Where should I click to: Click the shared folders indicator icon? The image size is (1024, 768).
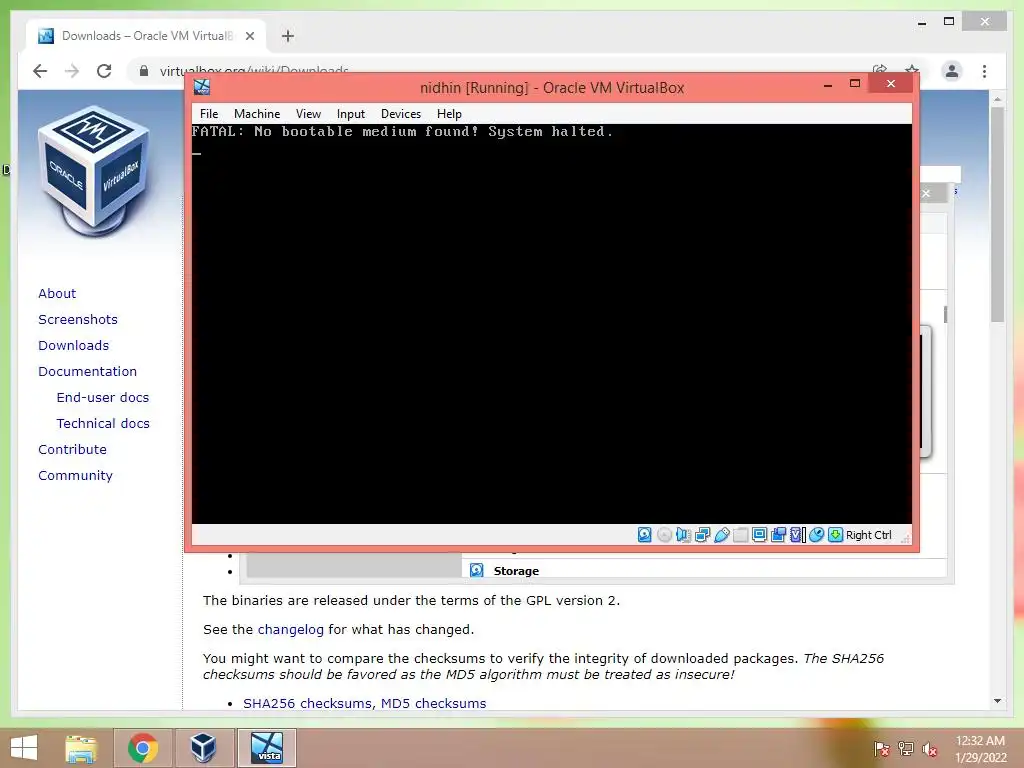pos(741,535)
